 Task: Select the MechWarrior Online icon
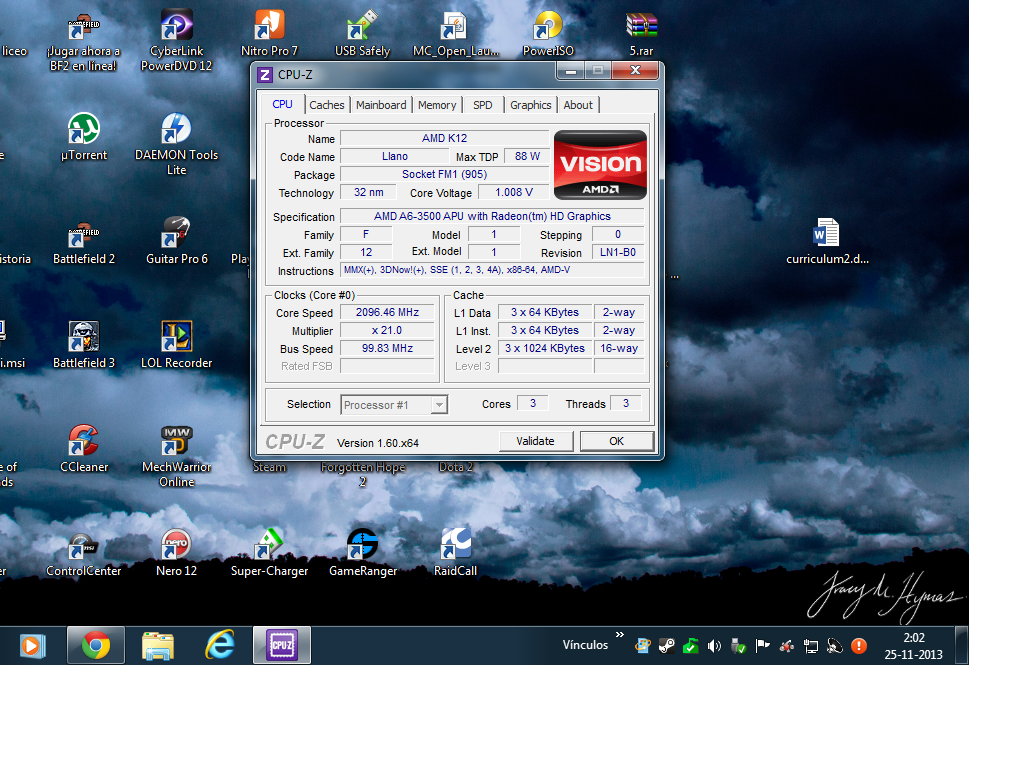[176, 456]
